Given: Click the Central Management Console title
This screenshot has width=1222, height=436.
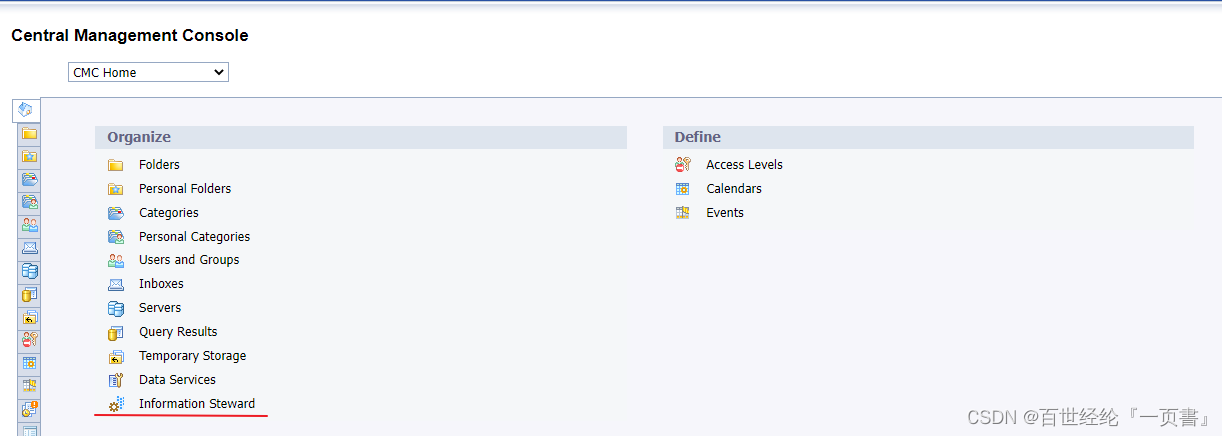Looking at the screenshot, I should tap(130, 35).
